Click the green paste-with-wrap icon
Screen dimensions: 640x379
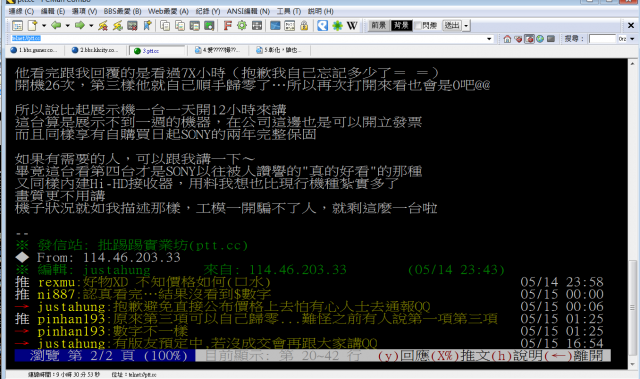coord(209,26)
